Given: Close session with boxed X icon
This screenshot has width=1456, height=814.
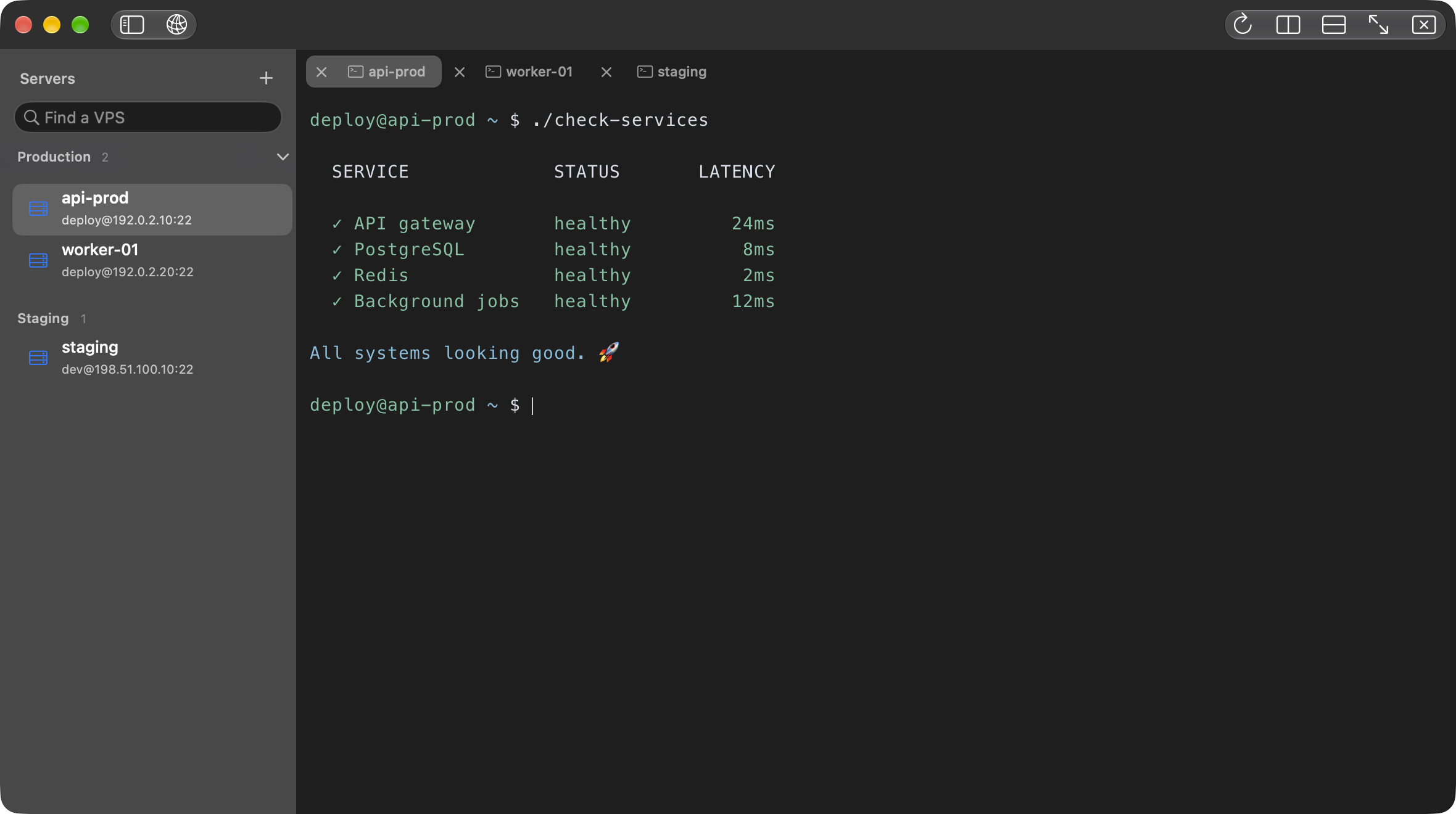Looking at the screenshot, I should coord(1424,25).
